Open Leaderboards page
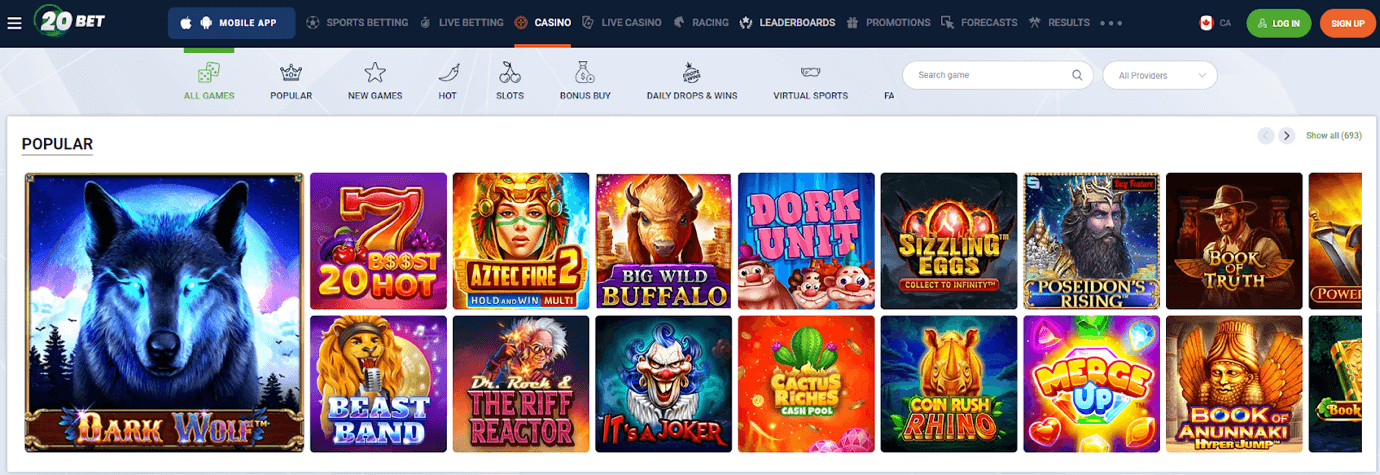Viewport: 1380px width, 475px height. point(787,22)
